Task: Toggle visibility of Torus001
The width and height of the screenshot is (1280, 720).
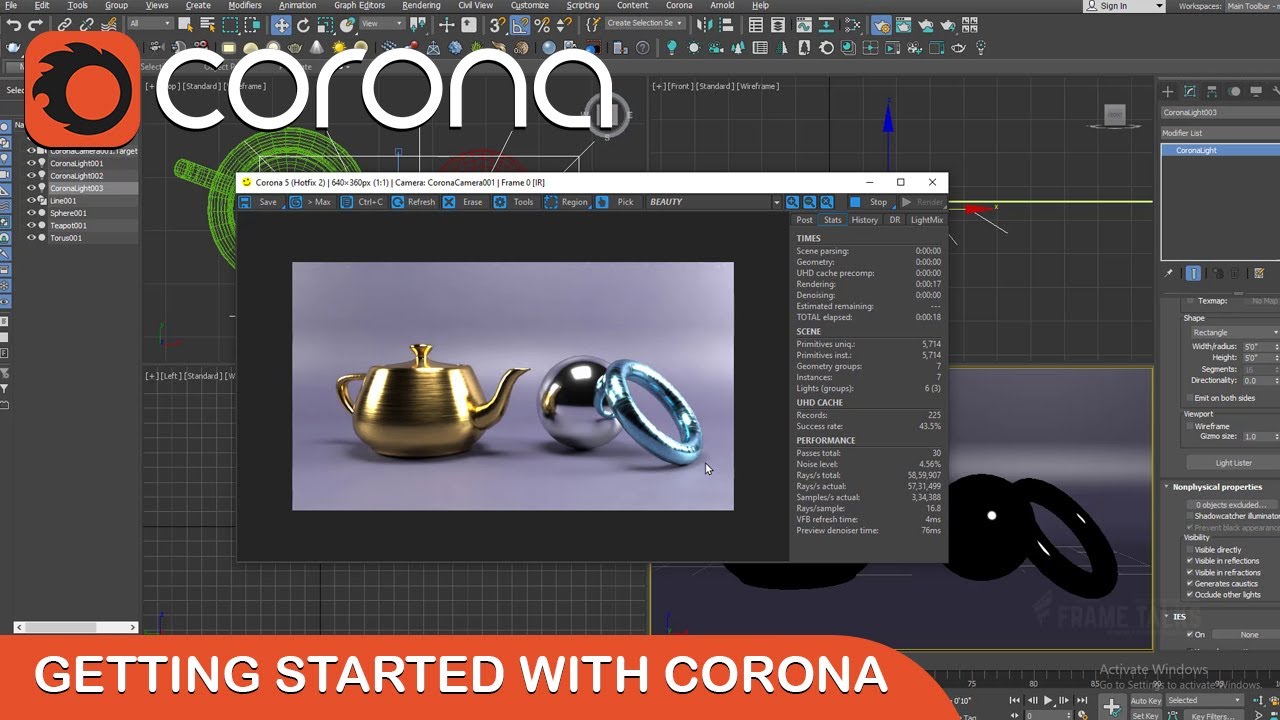Action: click(x=31, y=238)
